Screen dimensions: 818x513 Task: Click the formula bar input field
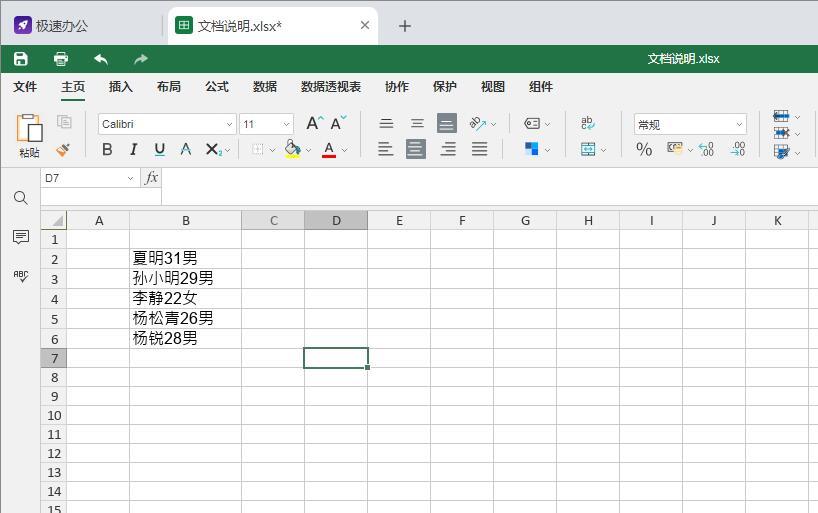[489, 186]
